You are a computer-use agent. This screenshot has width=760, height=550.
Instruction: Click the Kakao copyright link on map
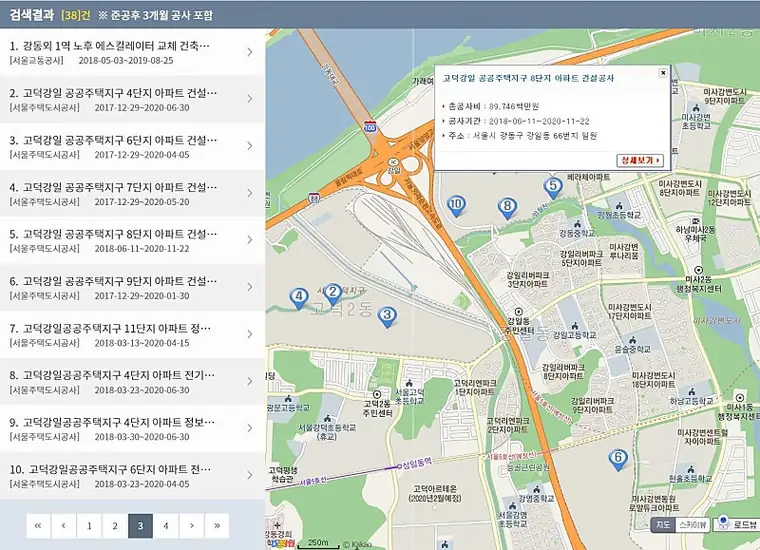point(357,544)
